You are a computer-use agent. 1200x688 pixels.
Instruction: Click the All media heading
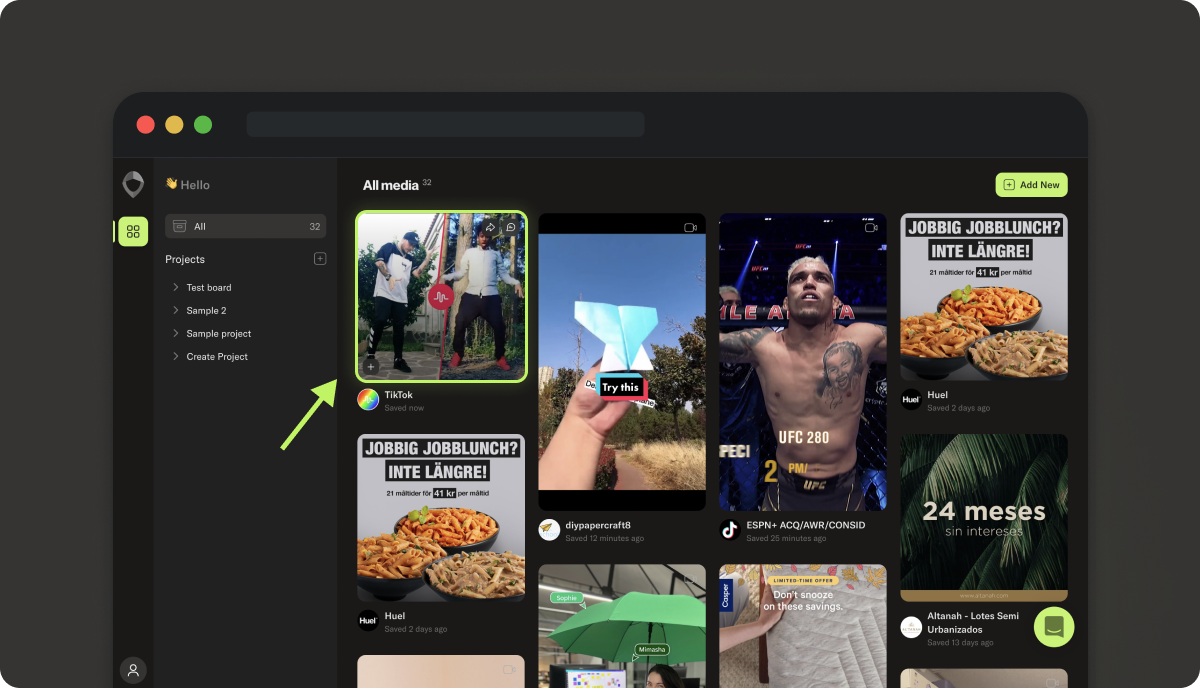[391, 185]
